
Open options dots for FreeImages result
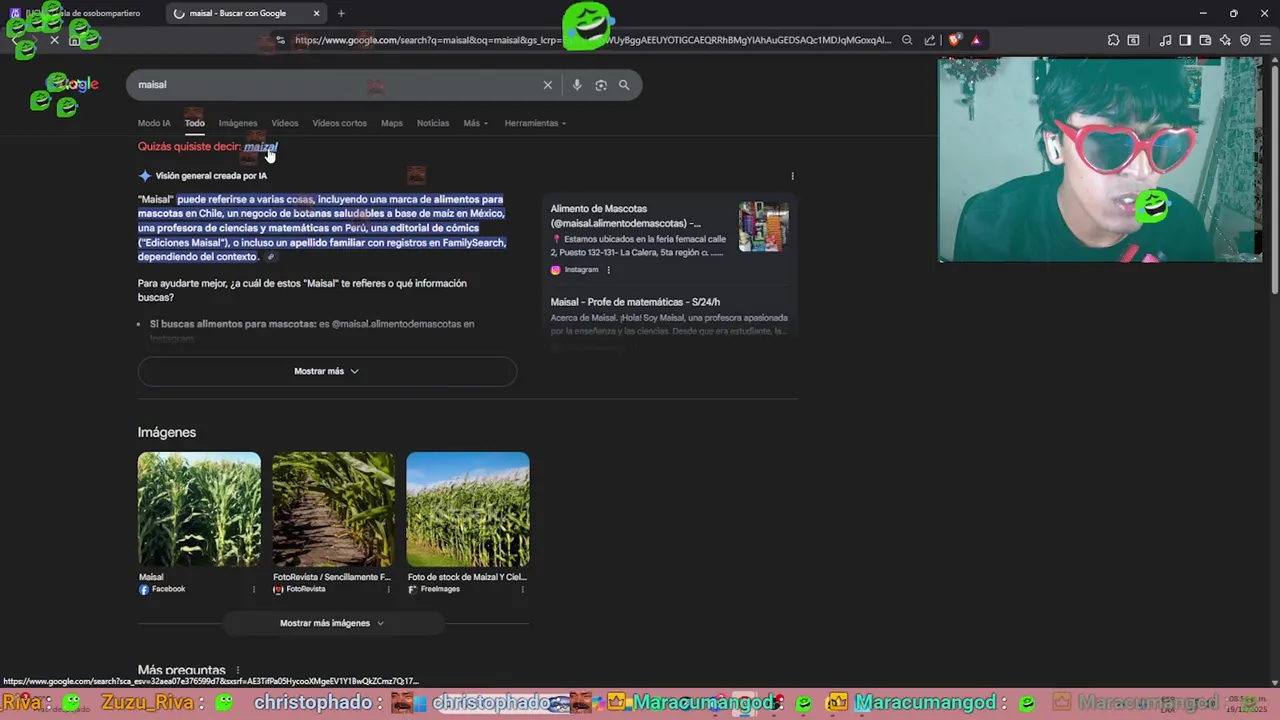[522, 590]
